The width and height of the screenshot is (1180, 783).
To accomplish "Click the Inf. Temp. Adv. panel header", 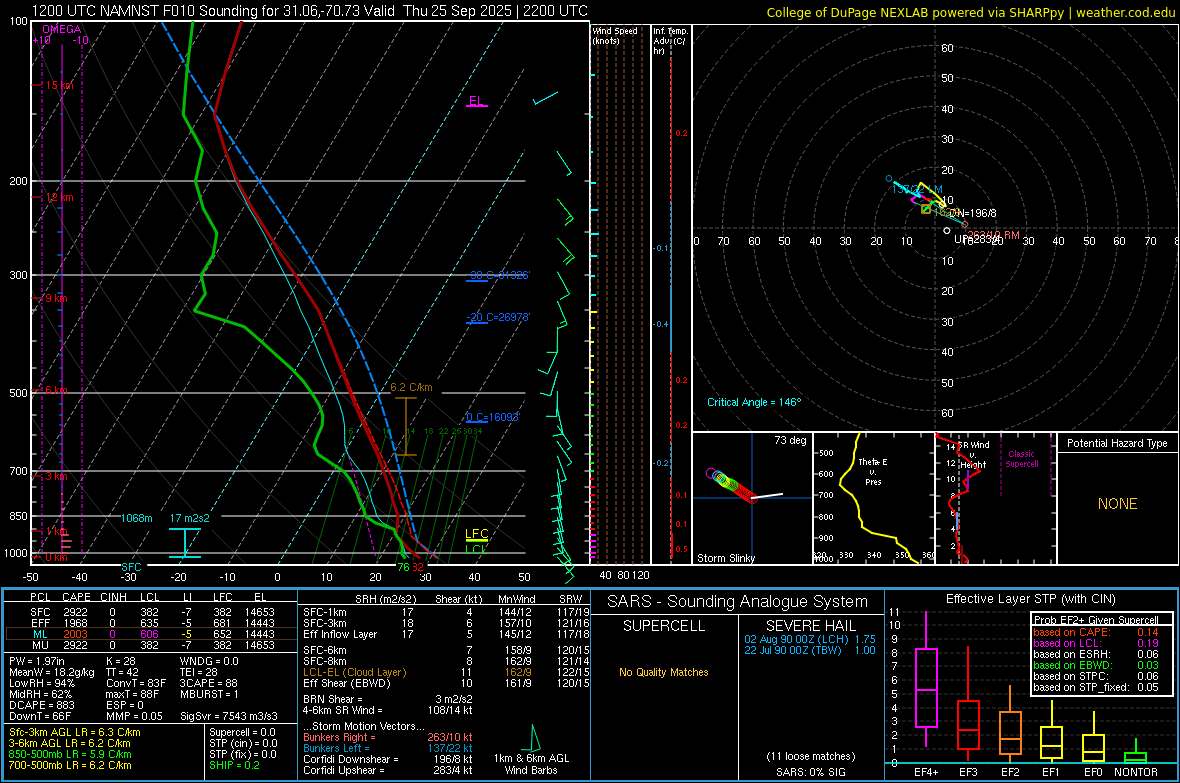I will tap(671, 41).
